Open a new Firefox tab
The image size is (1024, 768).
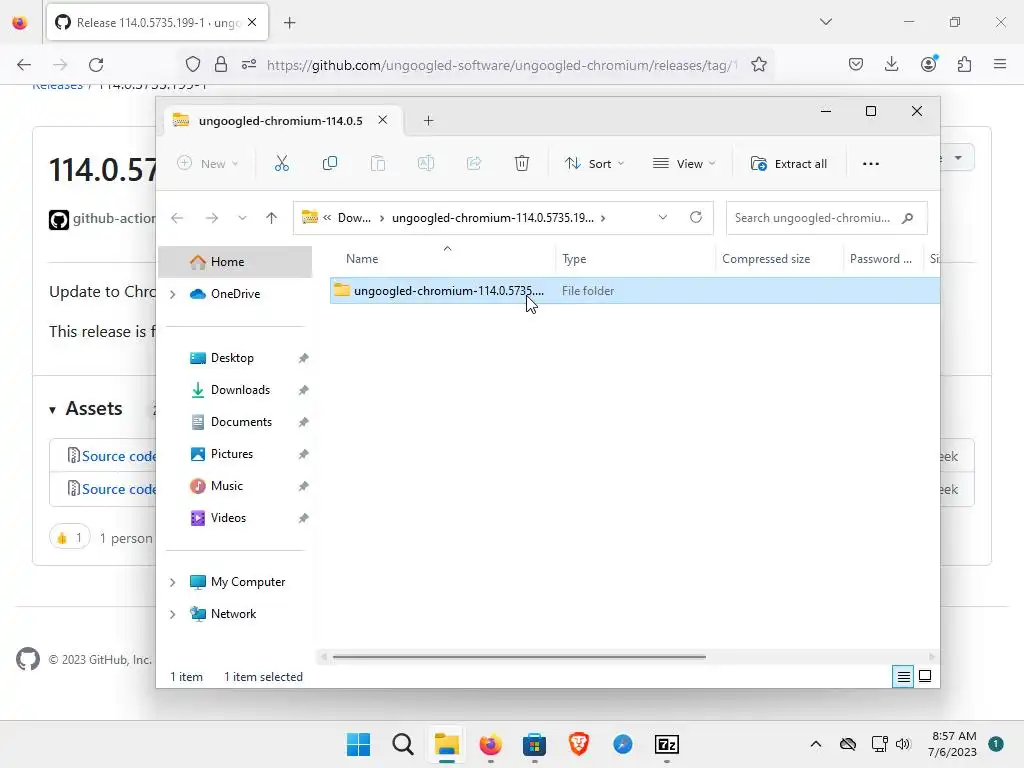(289, 23)
